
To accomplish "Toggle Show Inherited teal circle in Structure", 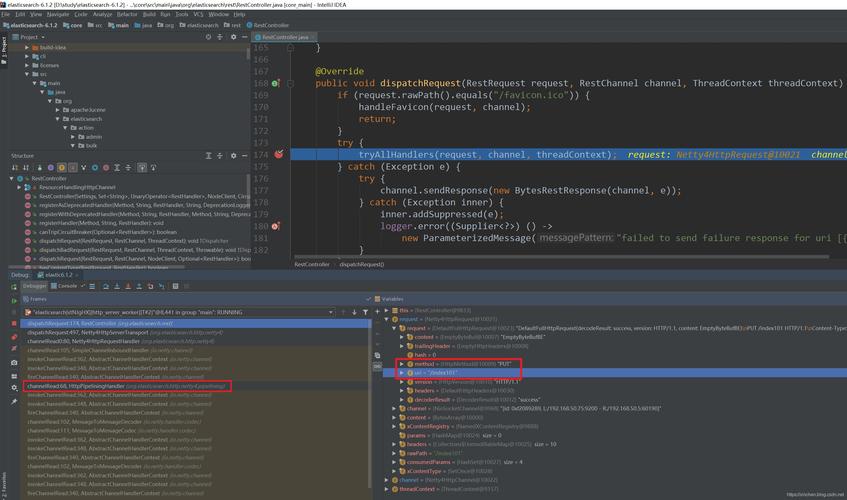I will pyautogui.click(x=95, y=167).
